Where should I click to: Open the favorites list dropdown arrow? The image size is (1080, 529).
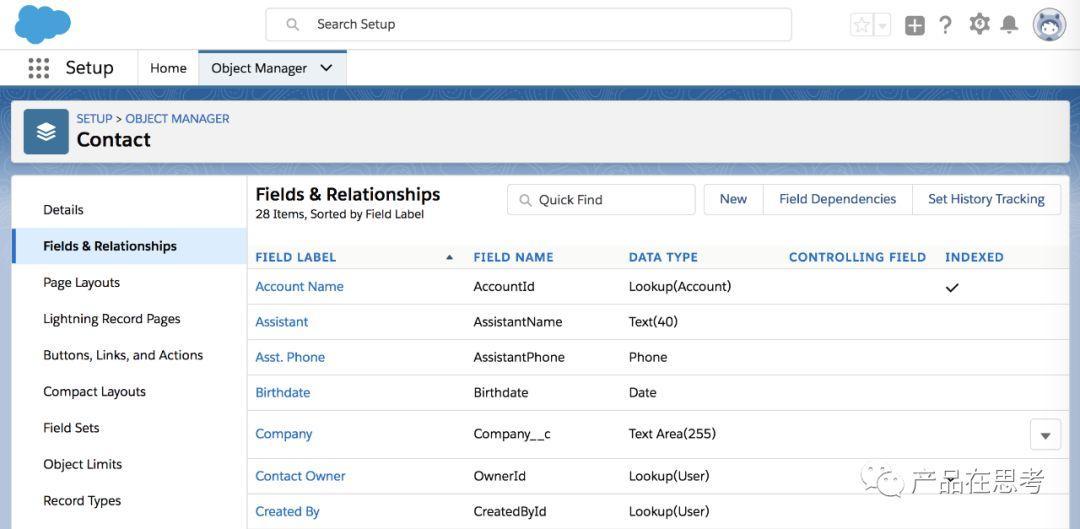(x=882, y=25)
